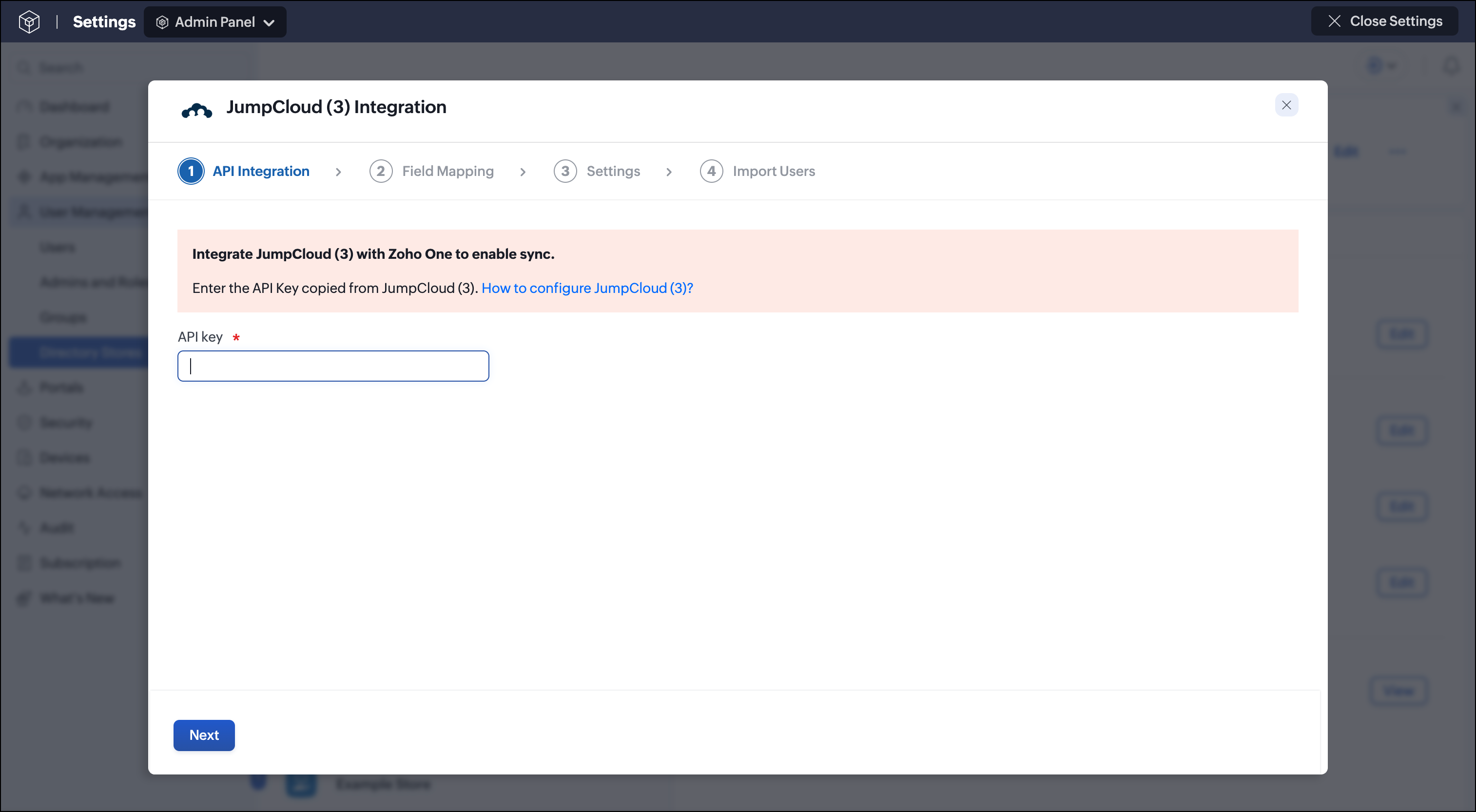The width and height of the screenshot is (1476, 812).
Task: Open Devices in the background sidebar
Action: coord(65,457)
